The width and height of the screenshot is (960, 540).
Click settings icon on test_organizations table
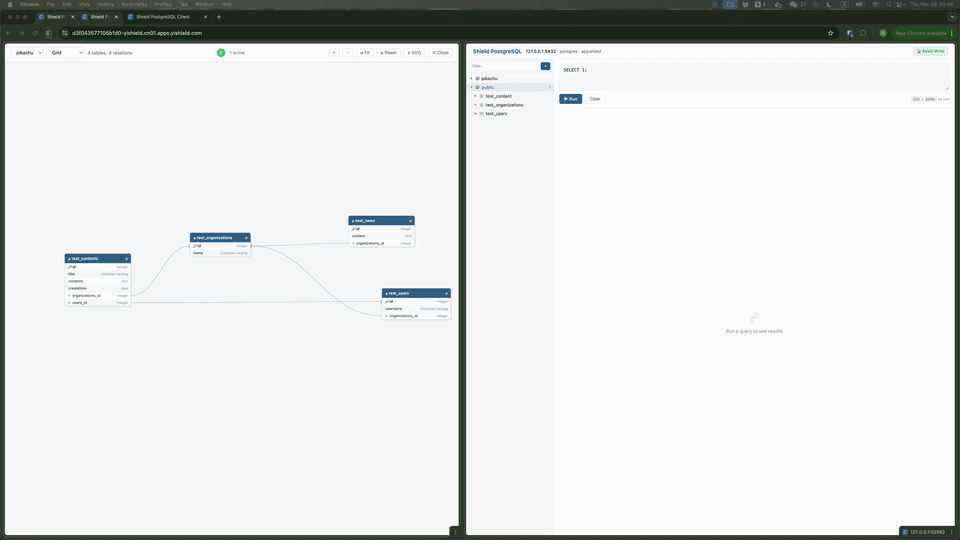coord(246,238)
